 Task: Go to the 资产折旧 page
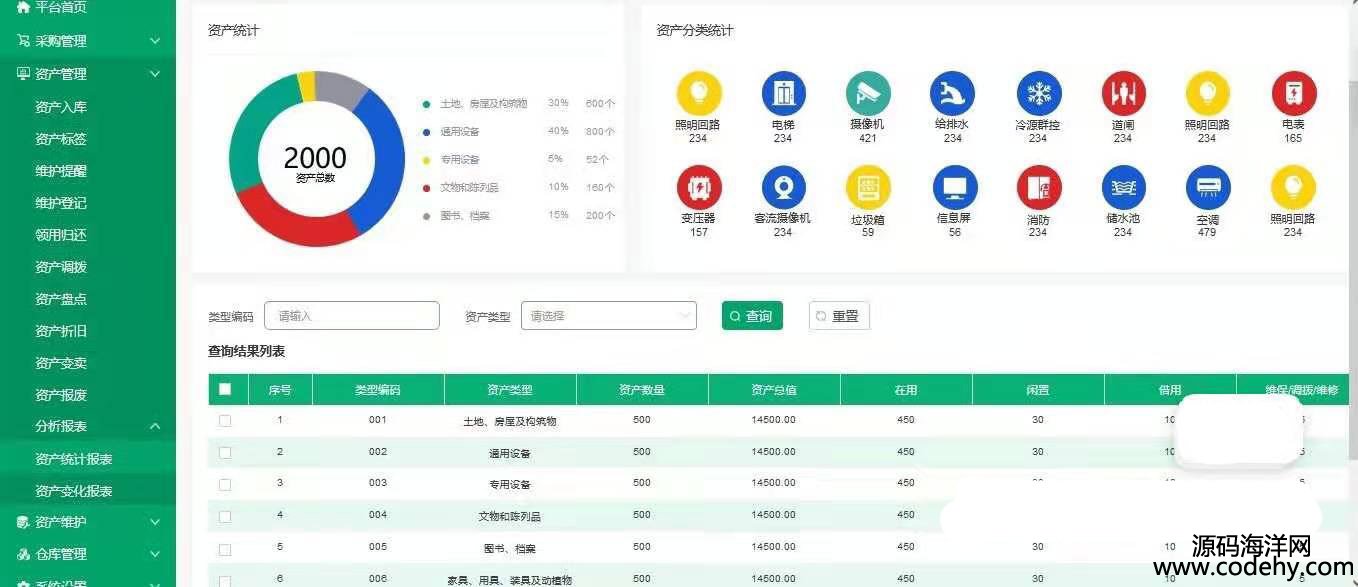point(61,331)
